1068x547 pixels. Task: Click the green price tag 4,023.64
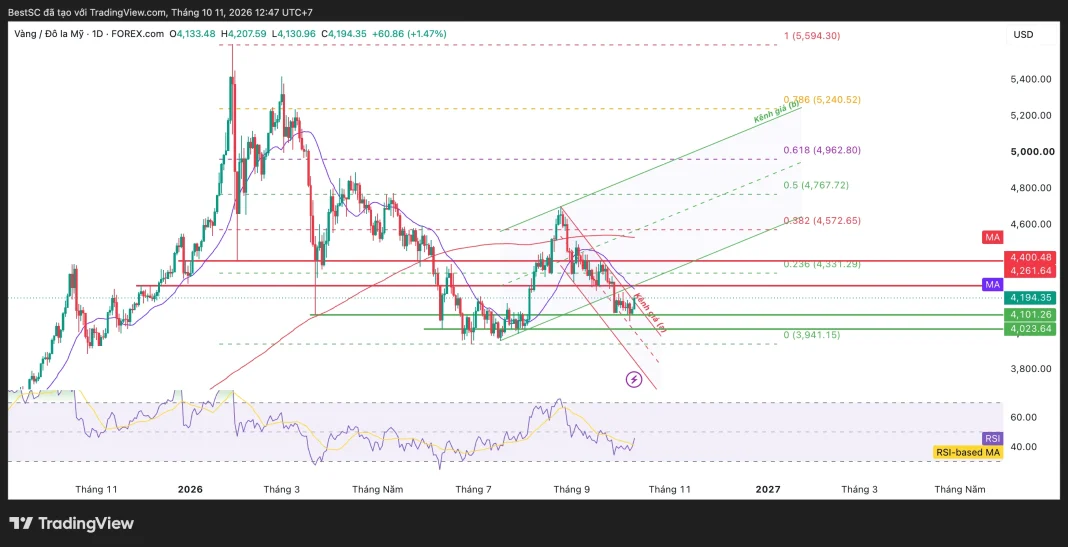tap(1031, 328)
